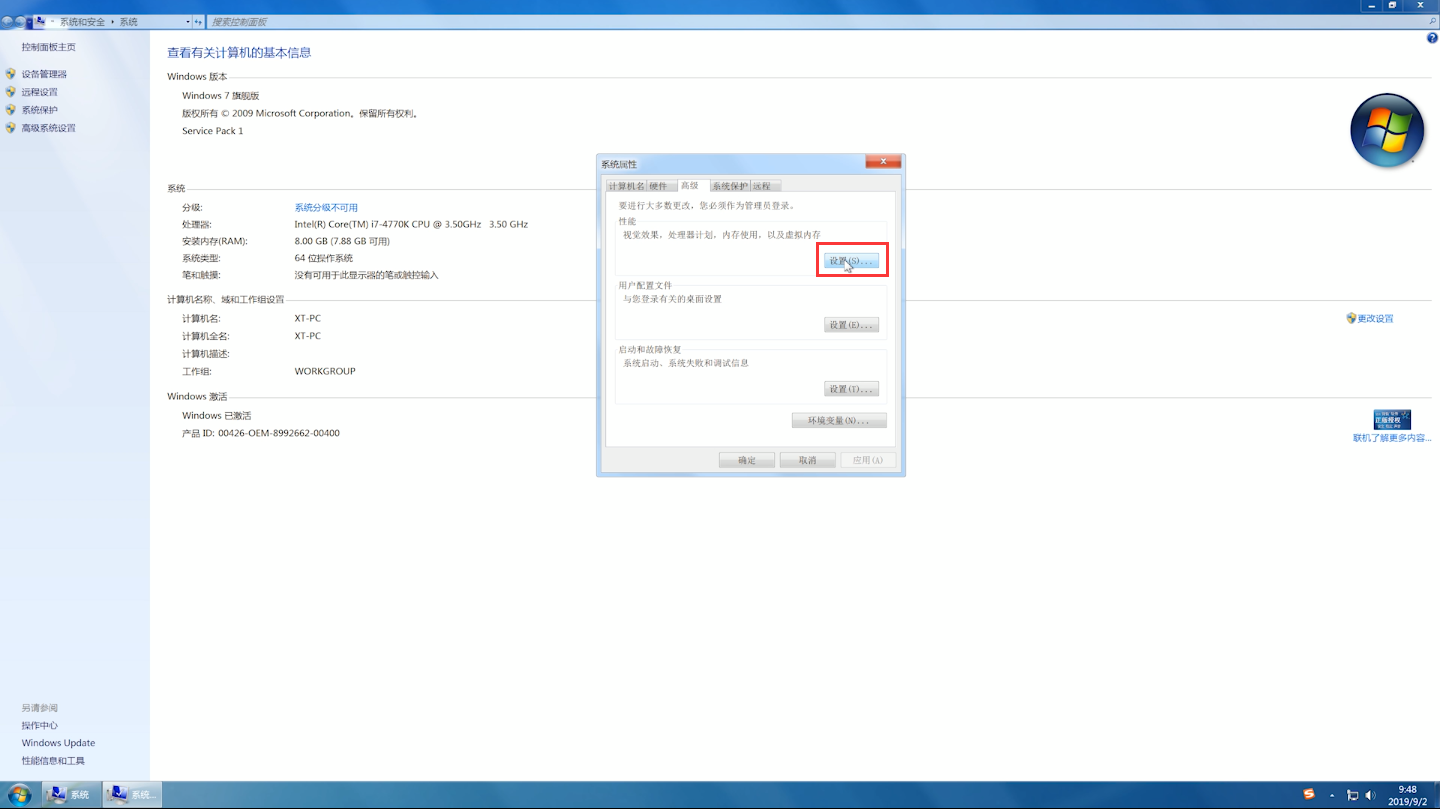Screen dimensions: 1440x809
Task: Click the WORKGROUP value
Action: (325, 371)
